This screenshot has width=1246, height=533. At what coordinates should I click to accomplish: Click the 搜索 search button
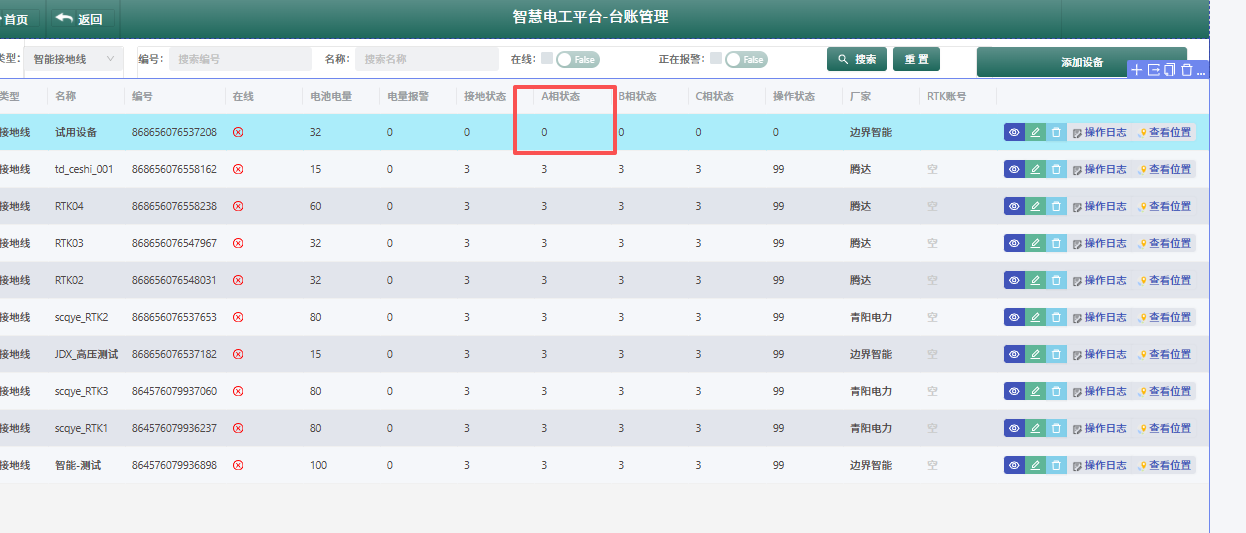pyautogui.click(x=857, y=60)
